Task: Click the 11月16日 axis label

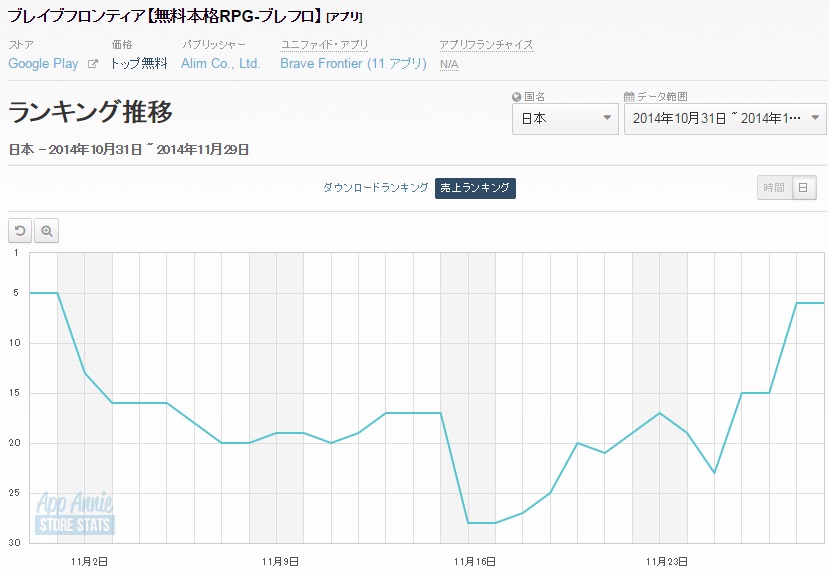Action: tap(475, 561)
